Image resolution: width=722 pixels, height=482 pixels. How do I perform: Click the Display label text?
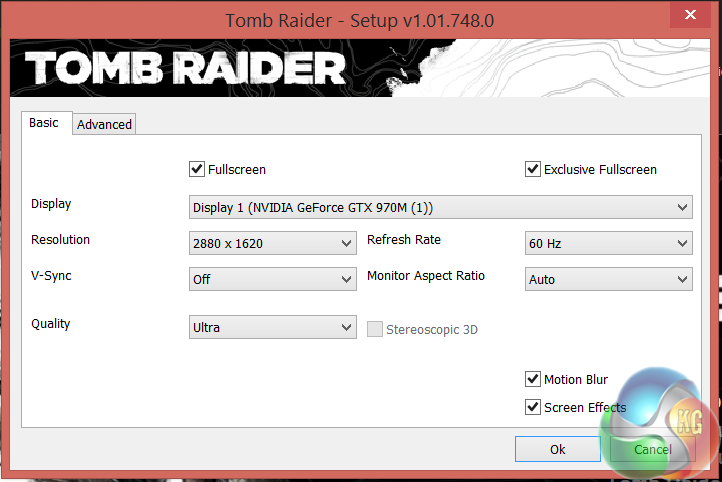click(x=51, y=204)
